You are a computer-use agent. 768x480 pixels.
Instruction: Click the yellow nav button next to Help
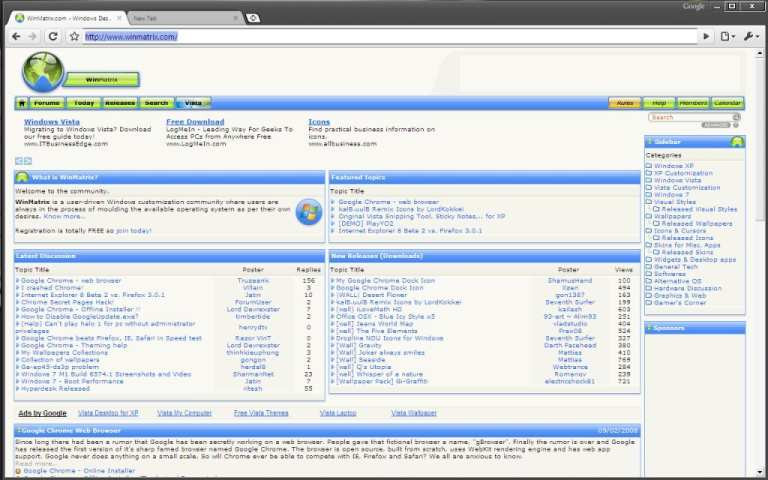[x=624, y=103]
